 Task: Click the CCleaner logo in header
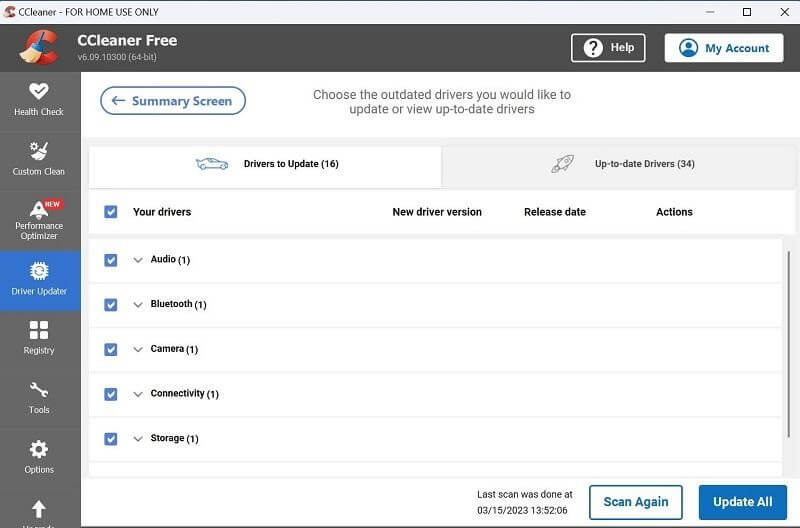pos(39,47)
